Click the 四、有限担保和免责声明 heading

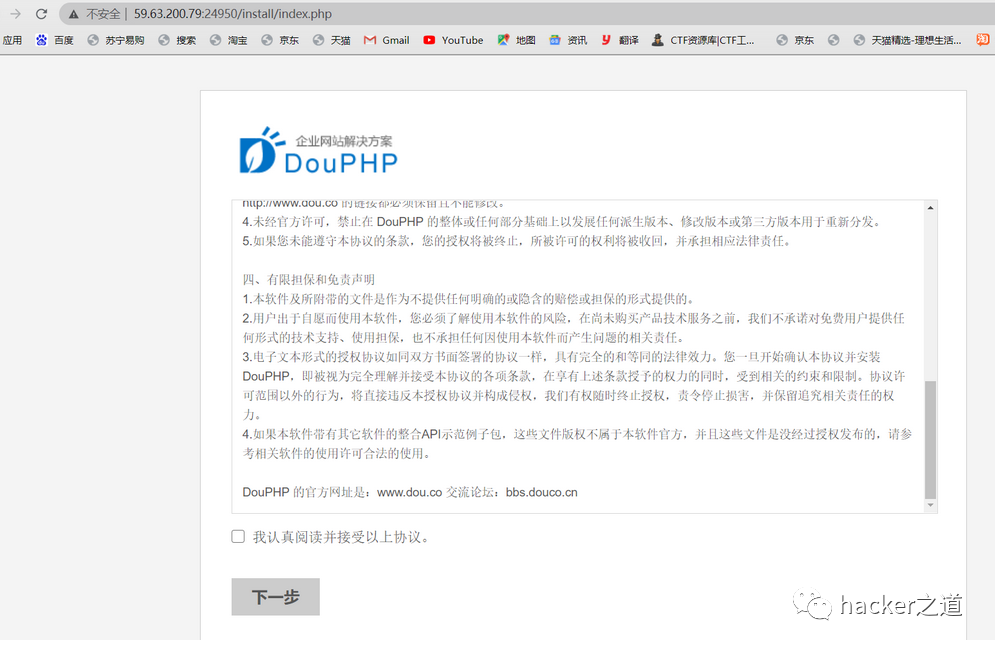point(308,280)
